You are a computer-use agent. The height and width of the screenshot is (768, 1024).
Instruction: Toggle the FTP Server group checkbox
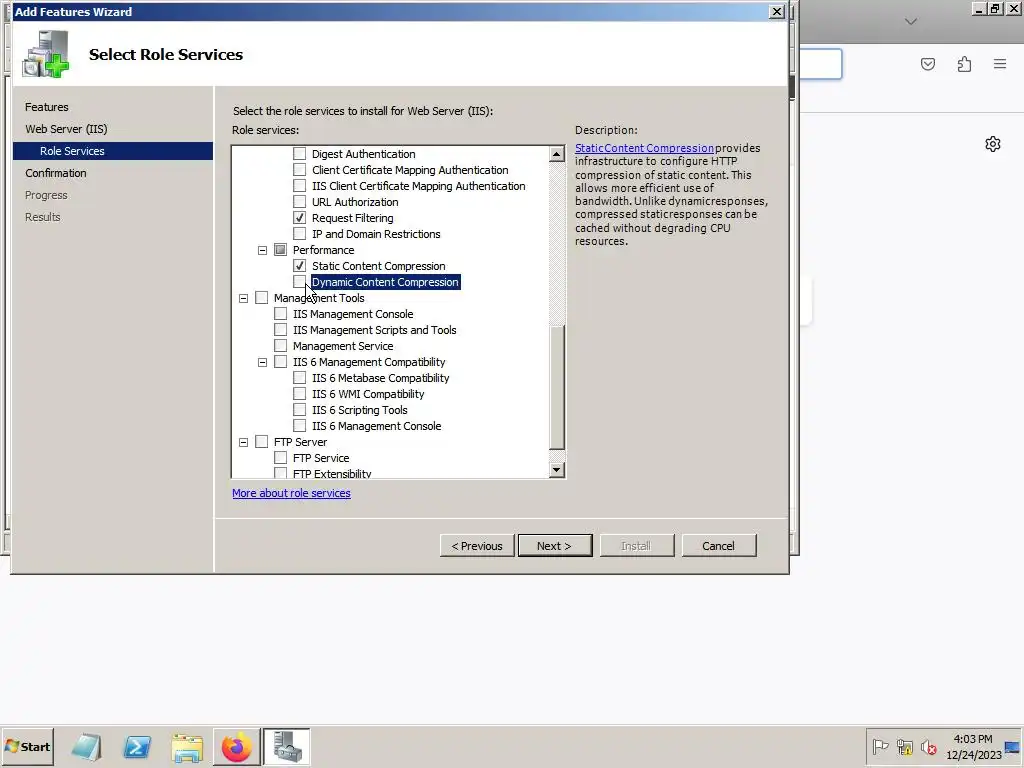(261, 441)
